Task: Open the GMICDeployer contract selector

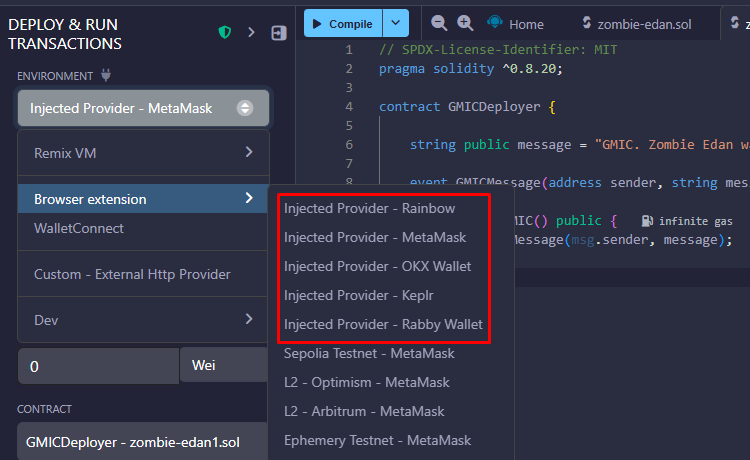Action: (143, 442)
